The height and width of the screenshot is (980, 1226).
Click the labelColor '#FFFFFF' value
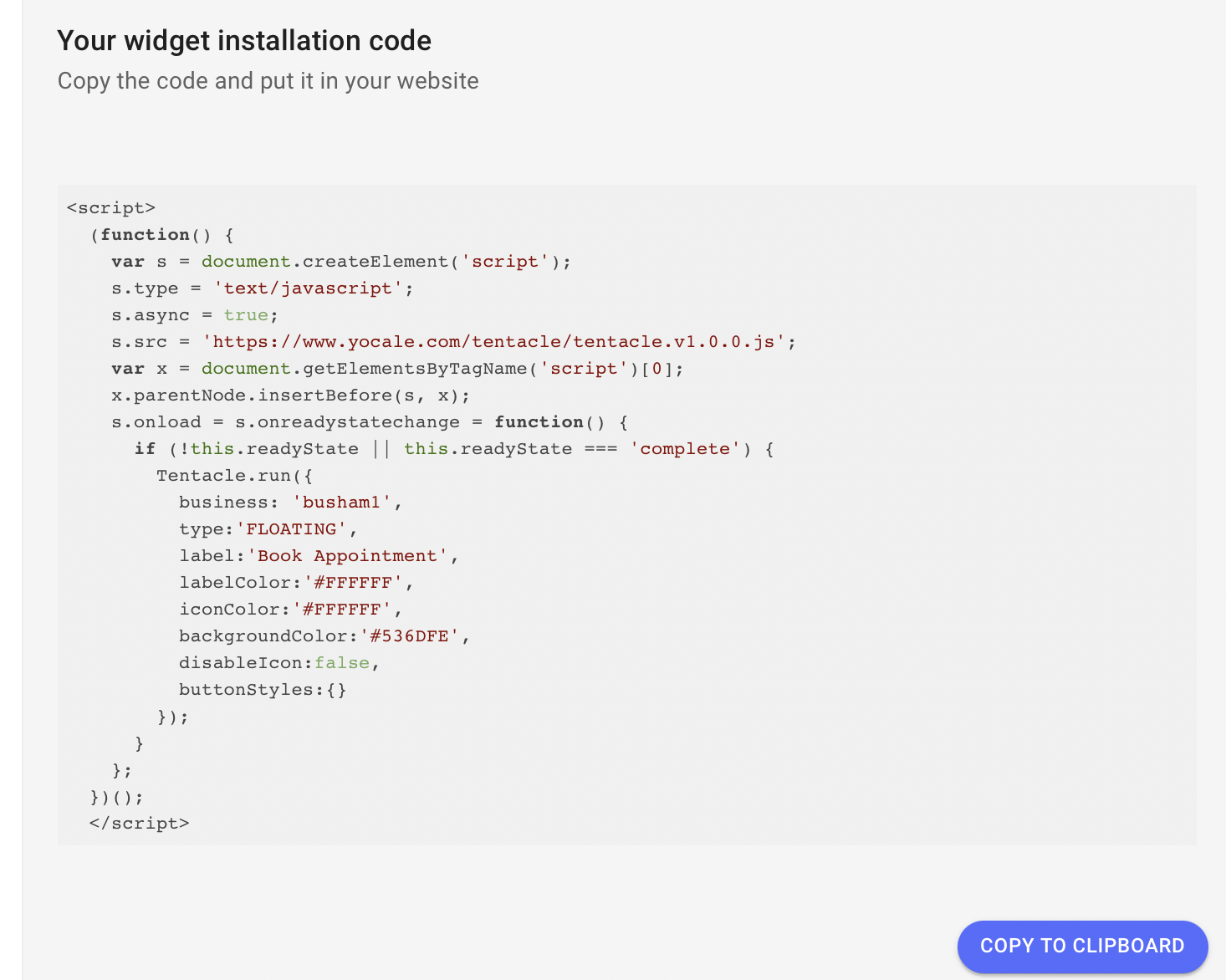(352, 583)
